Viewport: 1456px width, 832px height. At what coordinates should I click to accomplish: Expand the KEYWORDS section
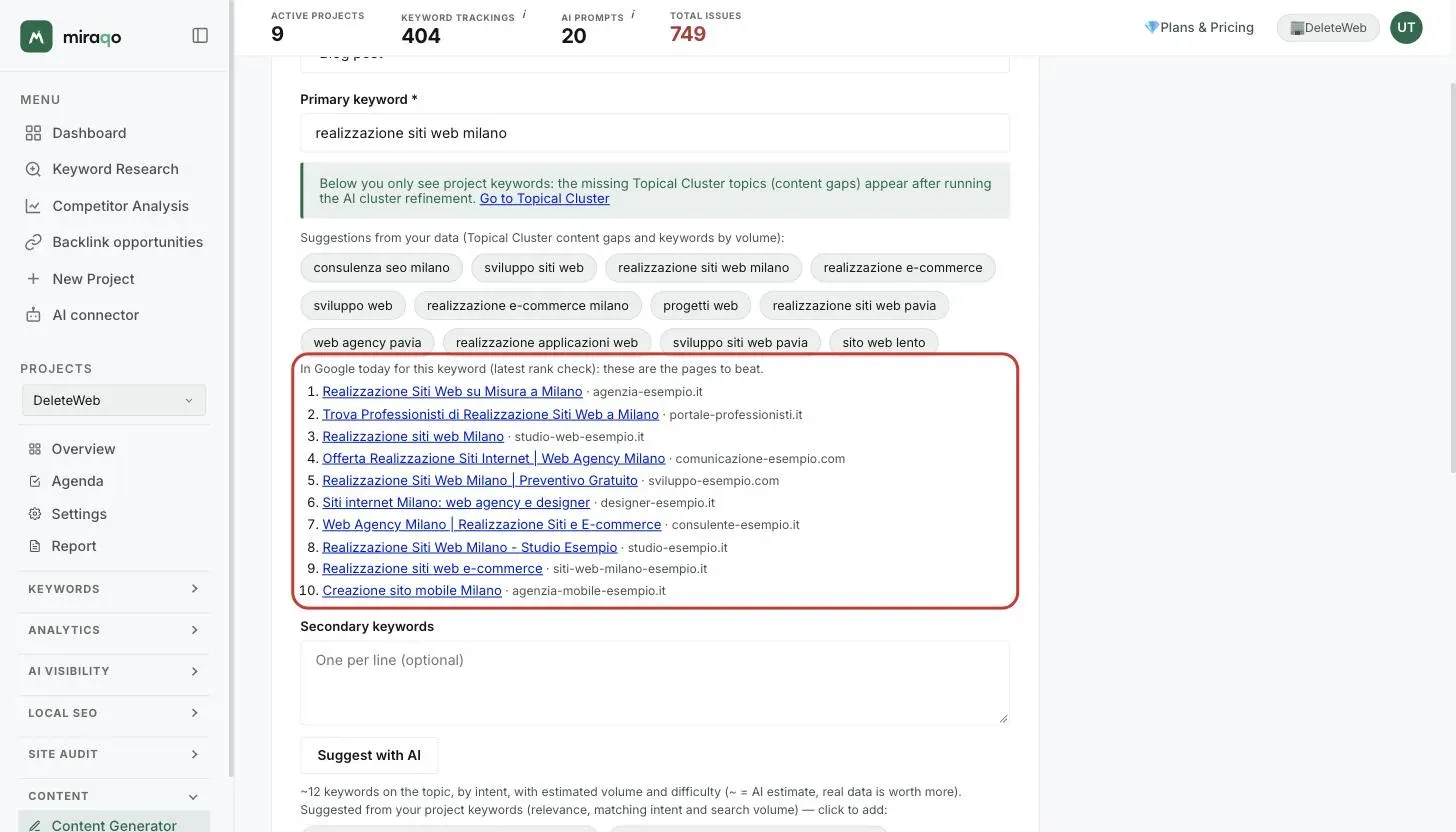(x=114, y=589)
